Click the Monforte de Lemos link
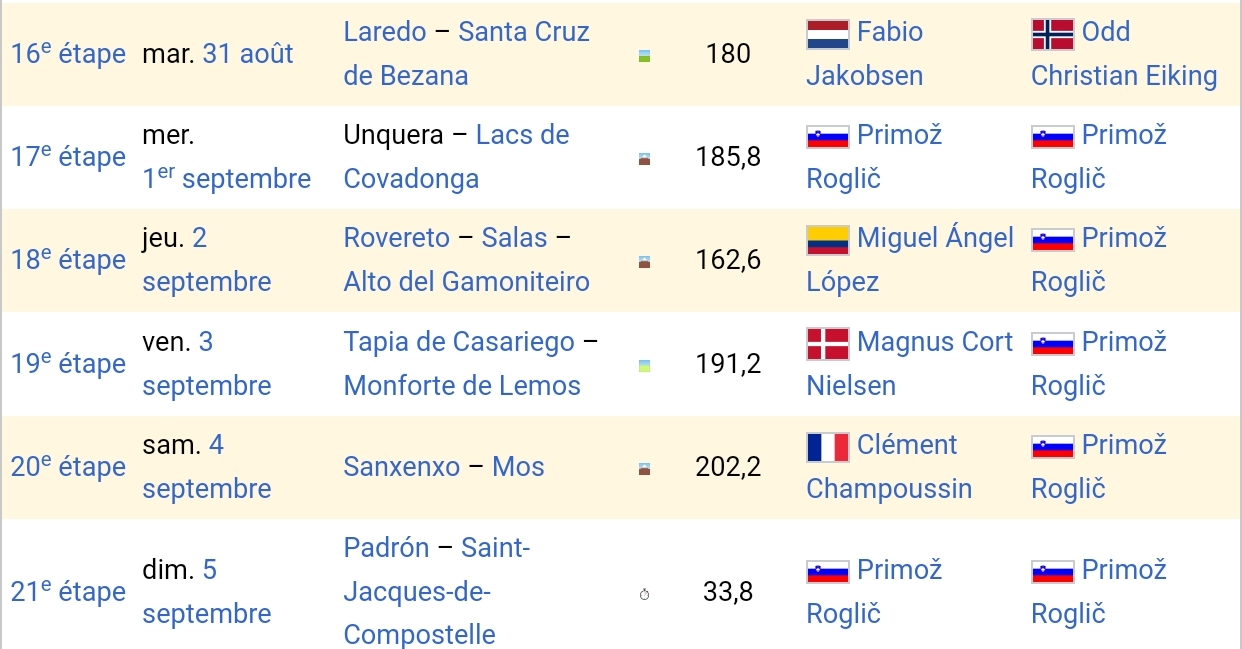This screenshot has width=1242, height=649. pyautogui.click(x=461, y=386)
